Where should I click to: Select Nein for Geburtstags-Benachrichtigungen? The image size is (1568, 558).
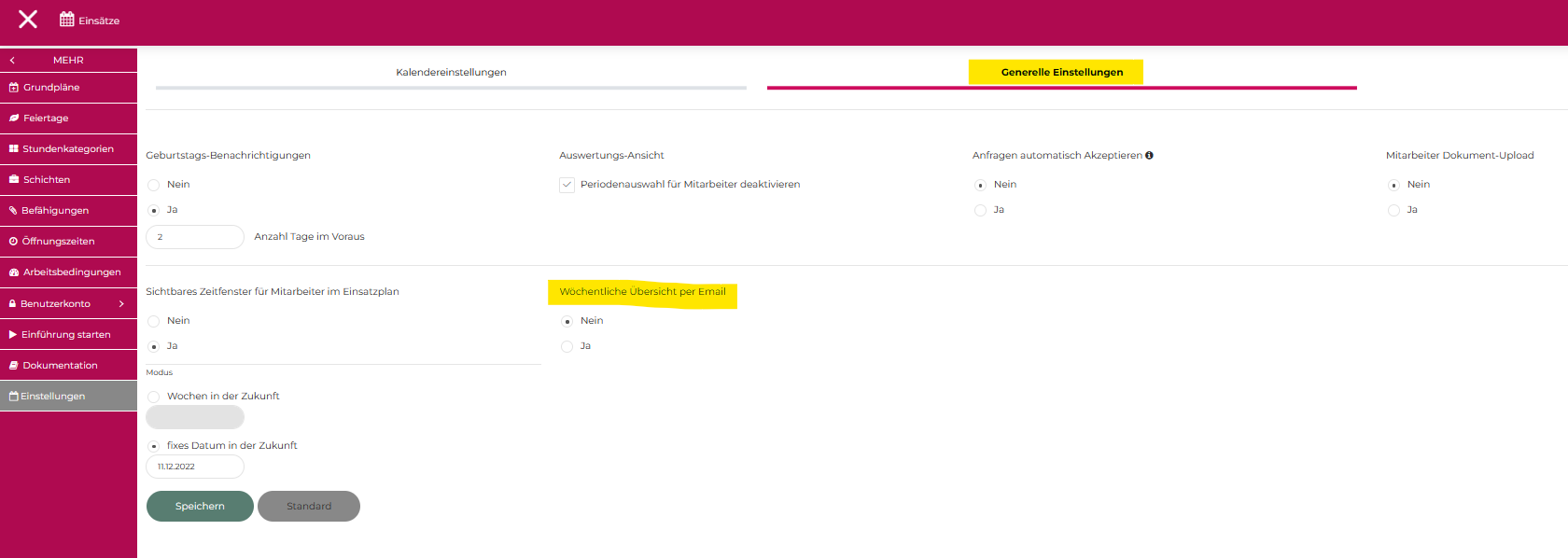(x=154, y=185)
